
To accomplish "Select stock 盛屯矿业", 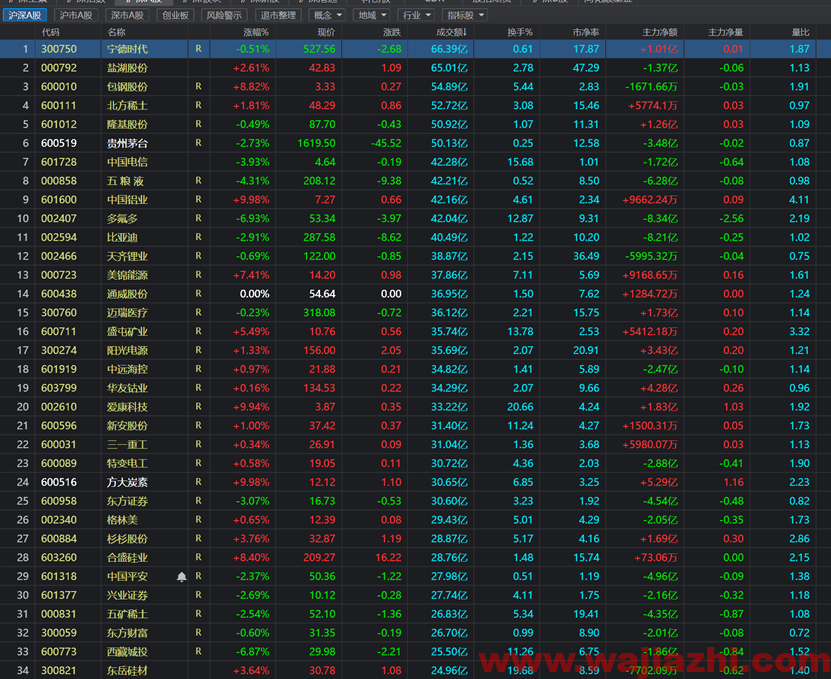I will pyautogui.click(x=127, y=331).
